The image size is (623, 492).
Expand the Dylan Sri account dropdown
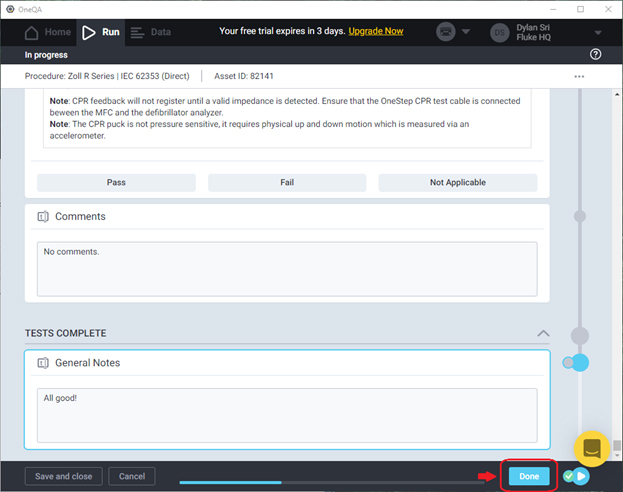tap(598, 33)
